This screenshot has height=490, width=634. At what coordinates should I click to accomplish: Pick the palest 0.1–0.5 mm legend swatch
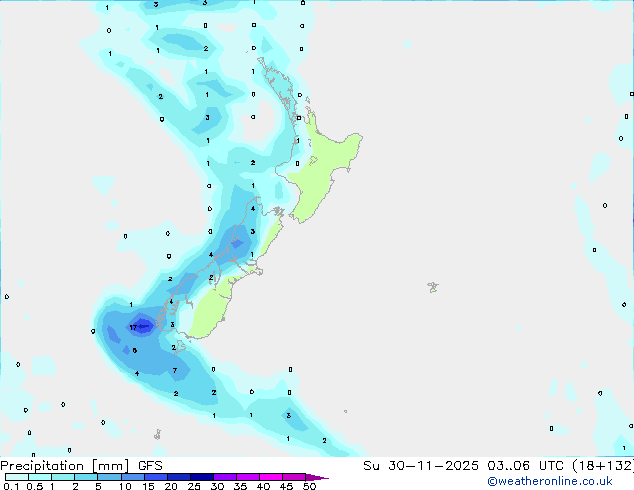click(17, 477)
